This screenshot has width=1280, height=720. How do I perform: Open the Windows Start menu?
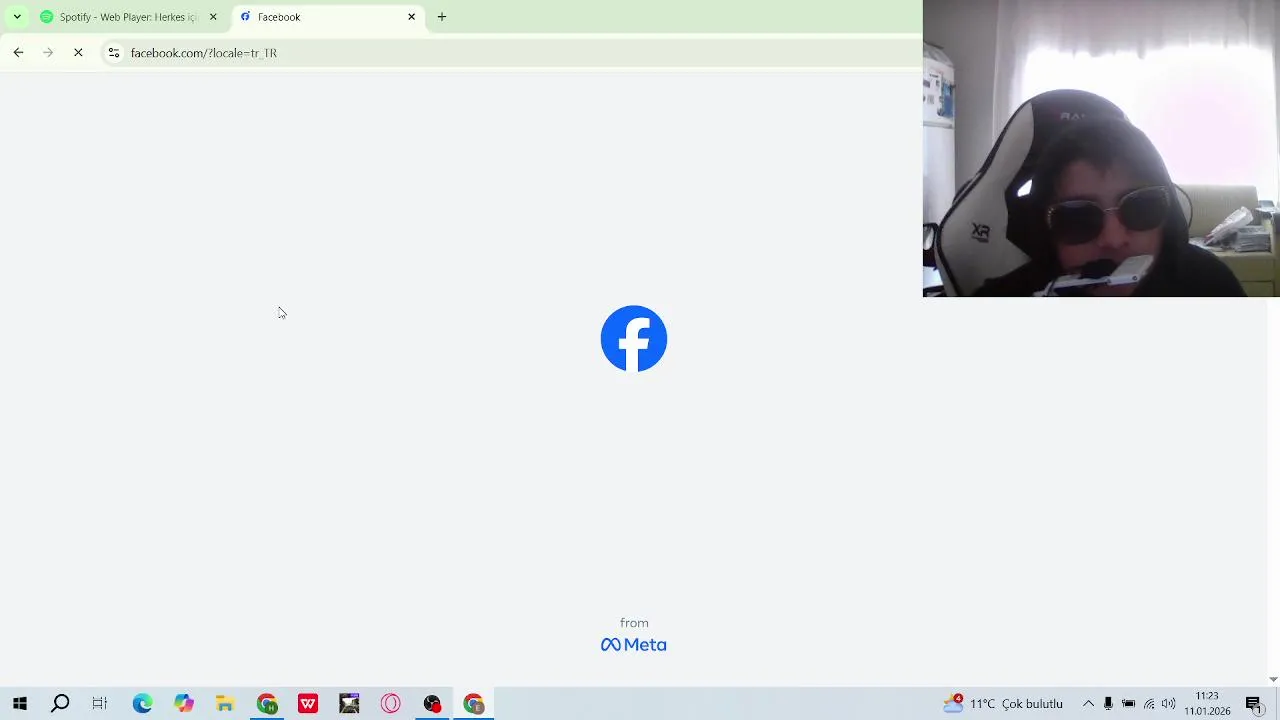pyautogui.click(x=19, y=704)
